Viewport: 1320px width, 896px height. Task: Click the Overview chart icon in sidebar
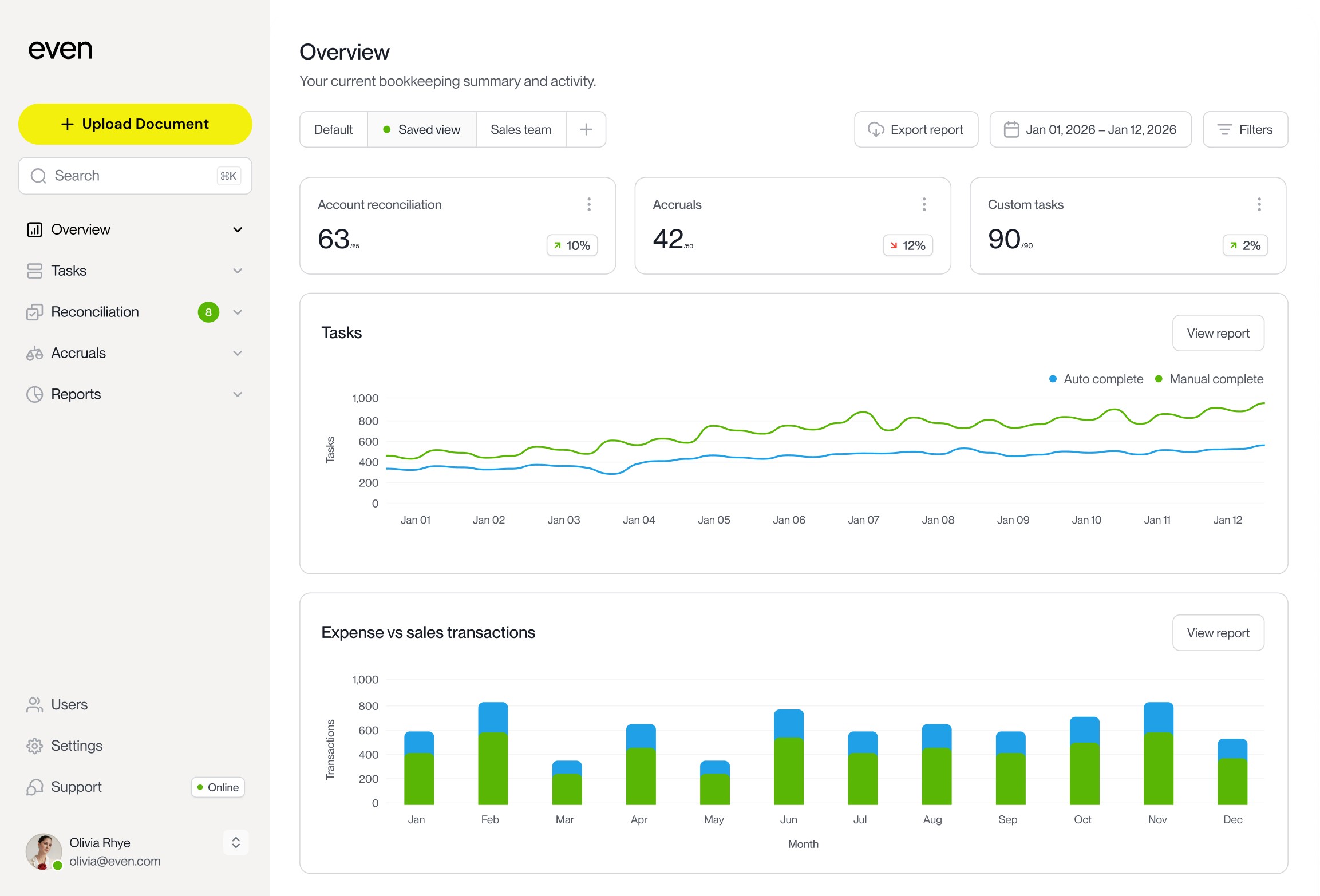click(34, 229)
